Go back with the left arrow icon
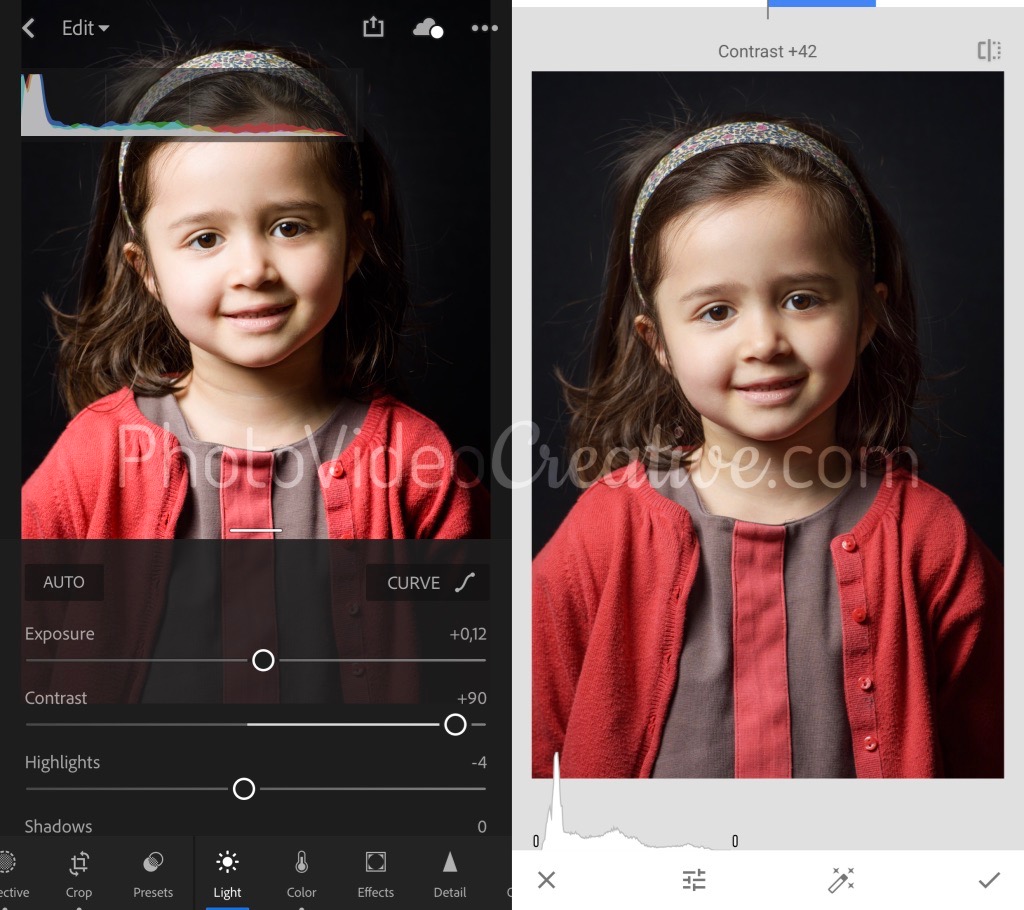Screen dimensions: 1024x910 pyautogui.click(x=28, y=28)
